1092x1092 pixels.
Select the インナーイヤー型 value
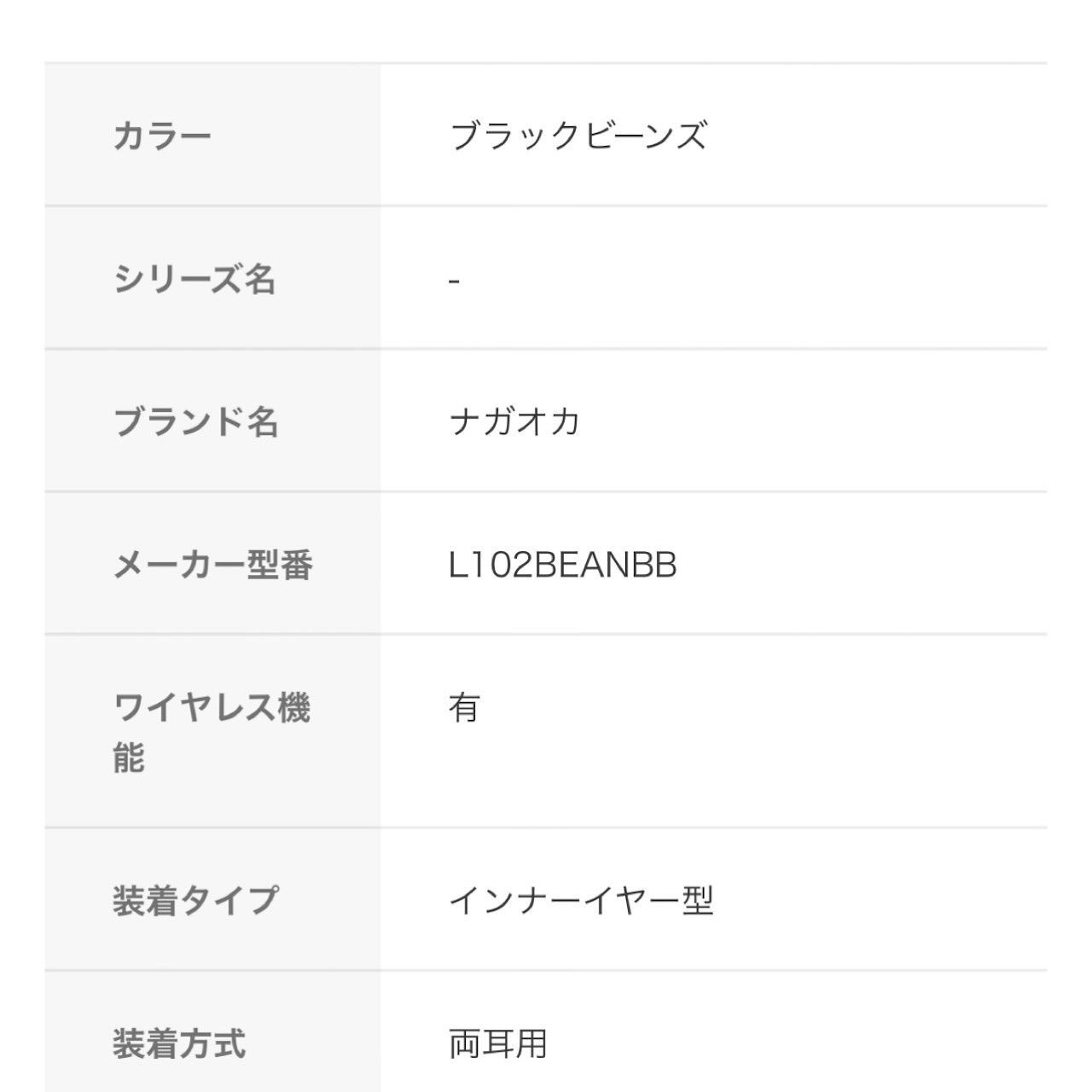pyautogui.click(x=581, y=900)
